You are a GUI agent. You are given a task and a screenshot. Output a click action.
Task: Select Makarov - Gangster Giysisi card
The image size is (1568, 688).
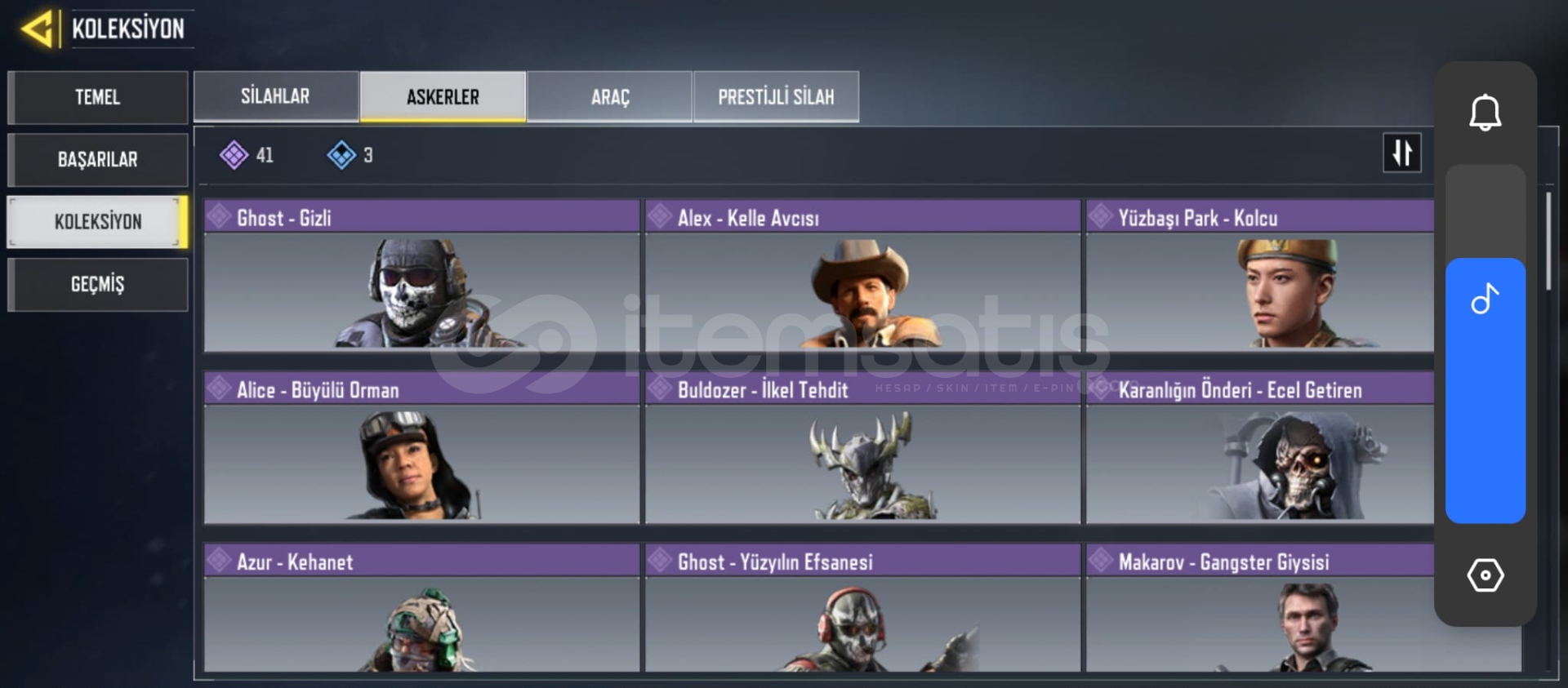coord(1303,608)
